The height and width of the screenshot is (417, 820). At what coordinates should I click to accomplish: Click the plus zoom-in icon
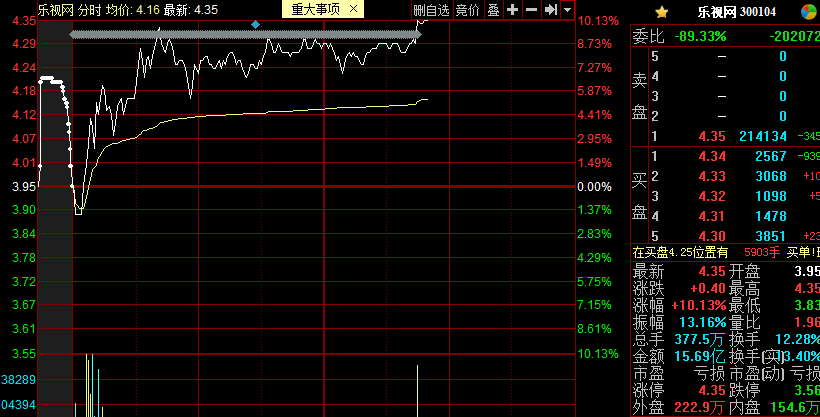point(513,10)
